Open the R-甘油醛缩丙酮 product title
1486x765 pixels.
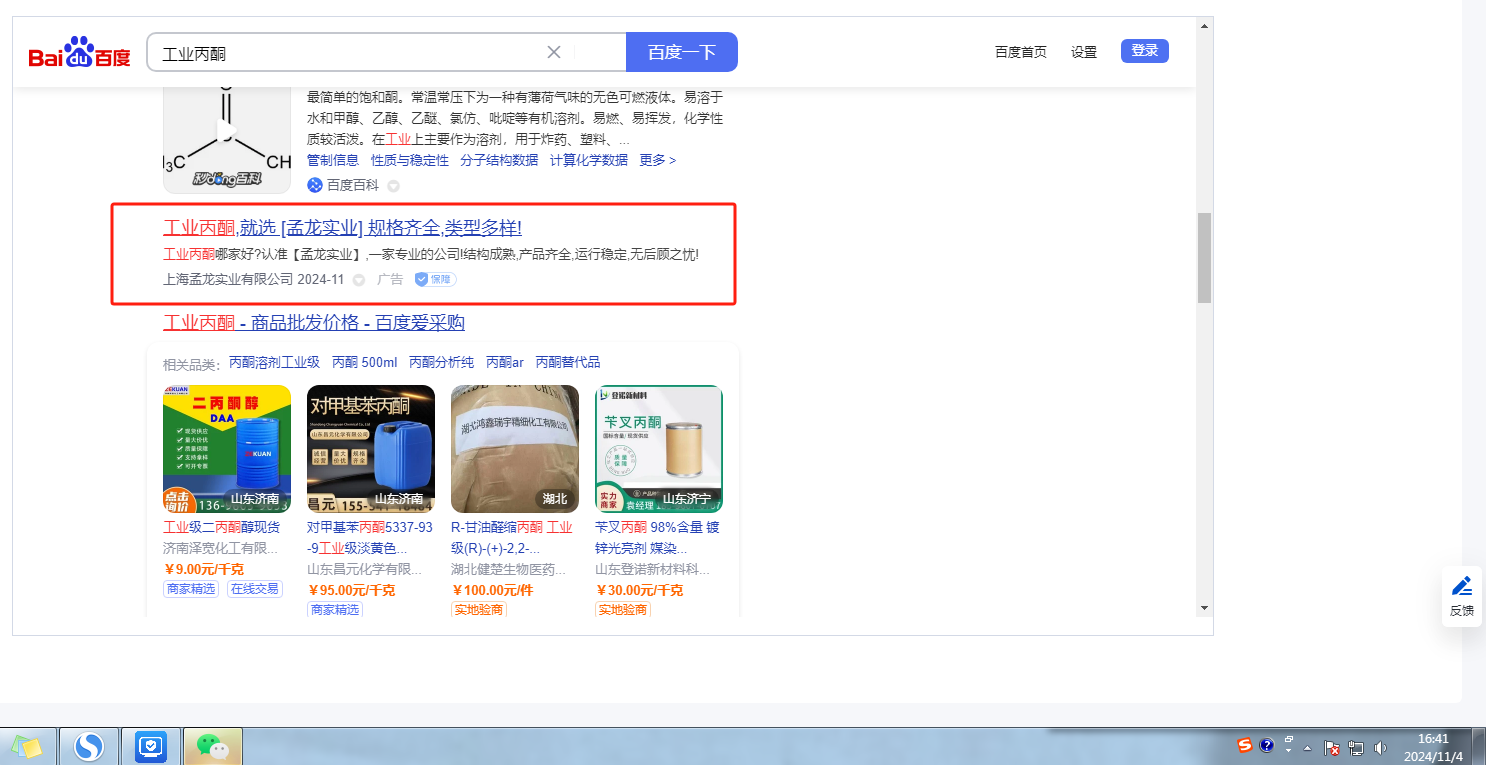[x=512, y=537]
